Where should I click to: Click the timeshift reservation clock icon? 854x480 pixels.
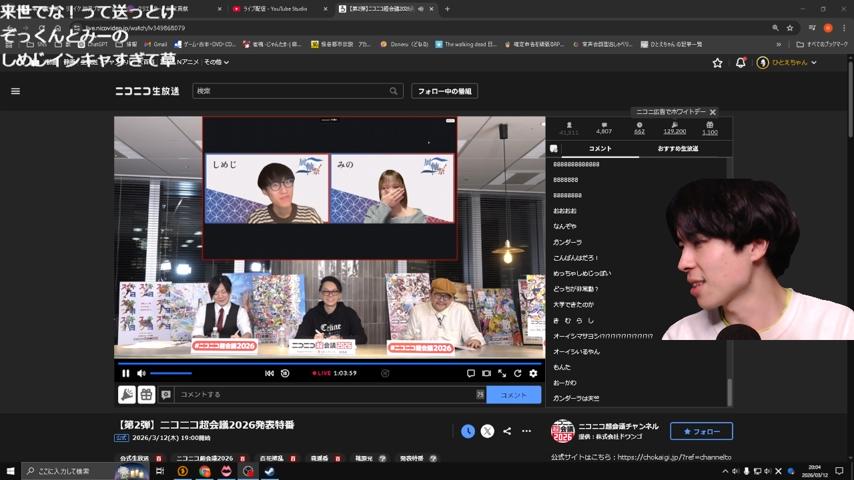point(468,431)
